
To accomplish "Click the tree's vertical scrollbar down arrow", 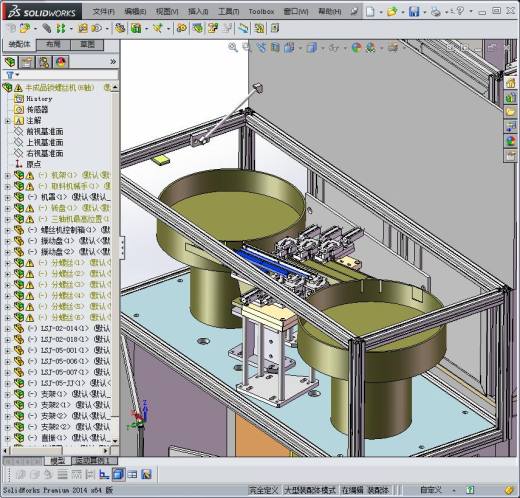I will [x=115, y=441].
